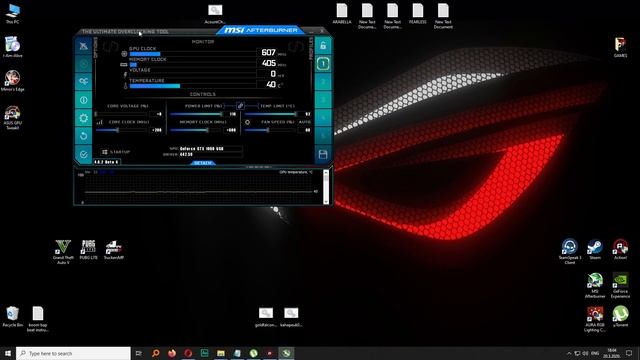The height and width of the screenshot is (360, 640).
Task: Toggle the profile lock icon
Action: click(323, 45)
